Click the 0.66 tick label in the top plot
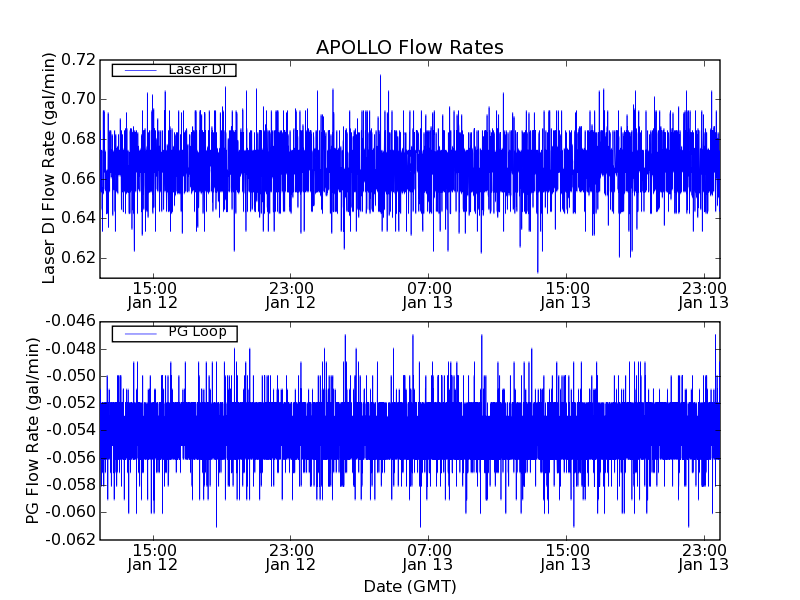Screen dimensions: 800x600 coord(79,179)
